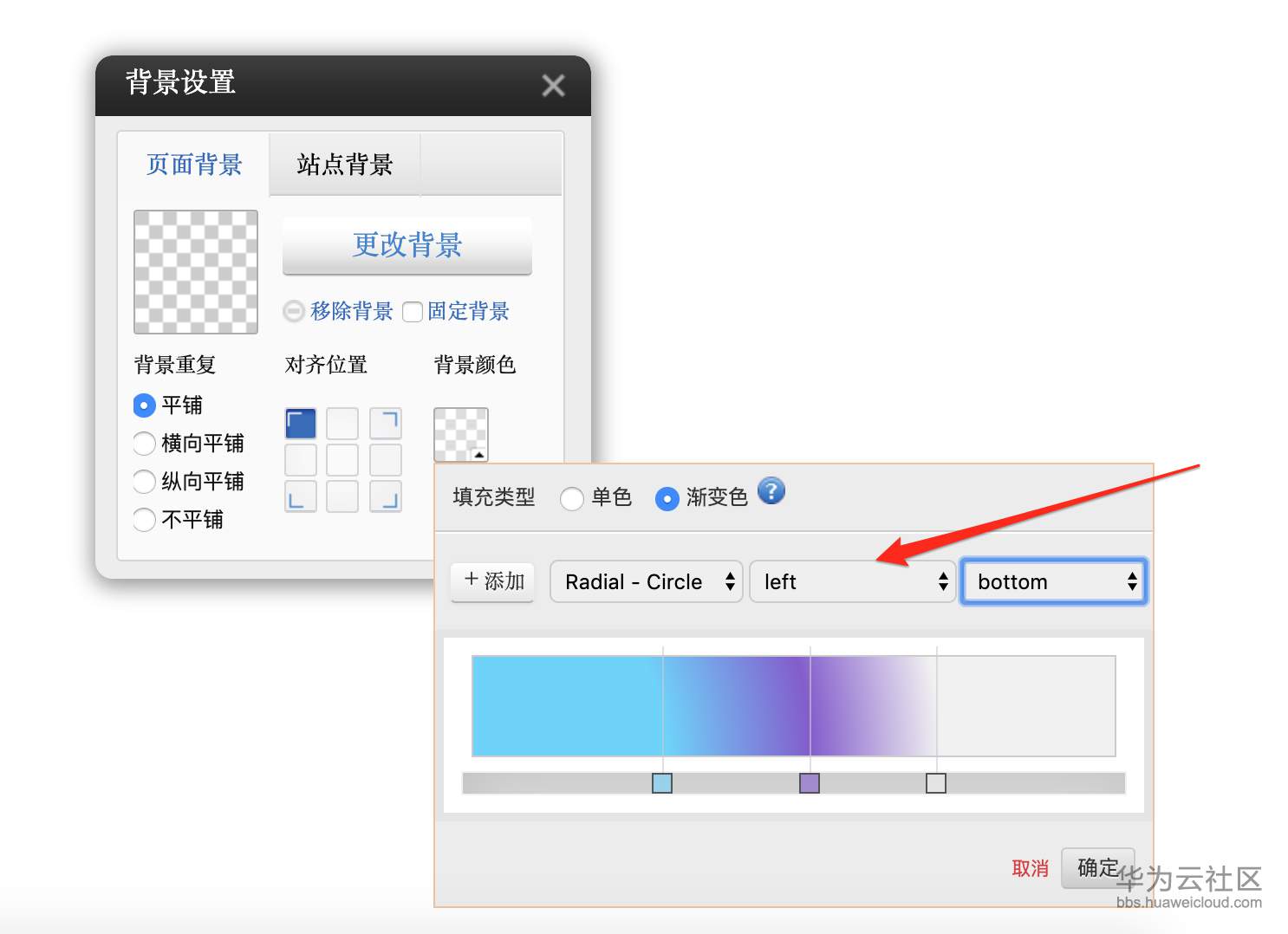1288x934 pixels.
Task: Set alignment to middle-left position
Action: (301, 460)
